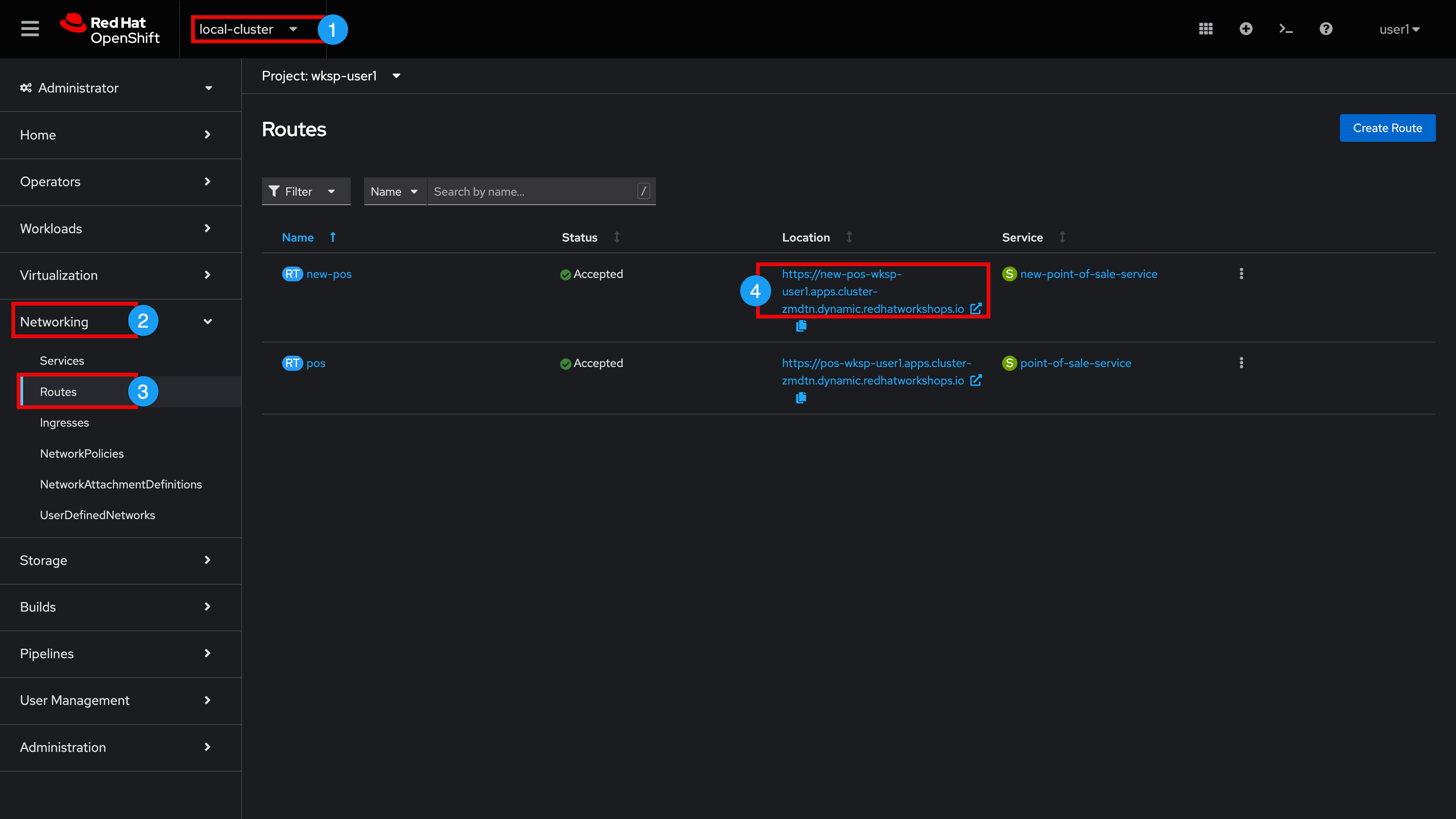This screenshot has width=1456, height=819.
Task: Switch perspective via Administrator dropdown
Action: click(x=121, y=88)
